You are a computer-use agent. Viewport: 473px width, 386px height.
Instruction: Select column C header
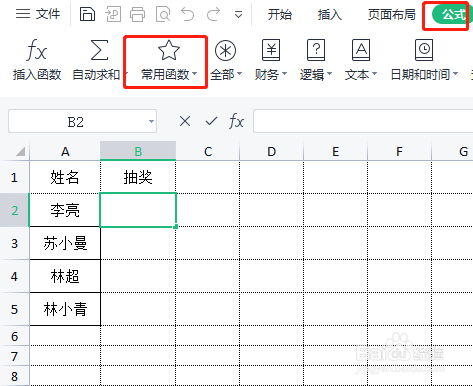click(x=208, y=152)
